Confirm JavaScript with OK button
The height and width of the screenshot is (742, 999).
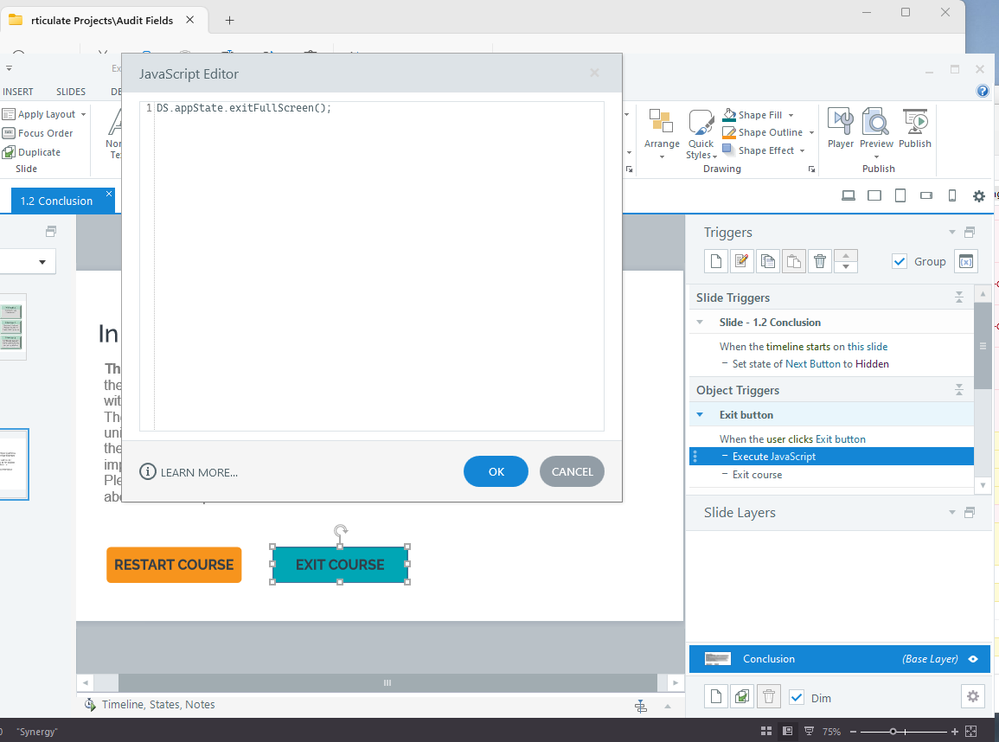tap(495, 472)
